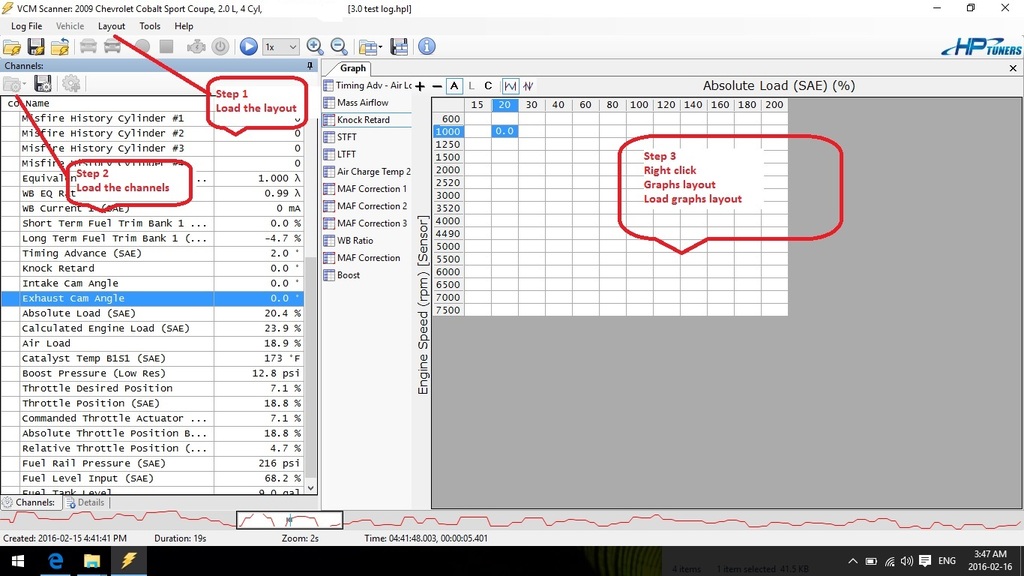Image resolution: width=1024 pixels, height=576 pixels.
Task: Click the plus button above the graph
Action: 420,86
